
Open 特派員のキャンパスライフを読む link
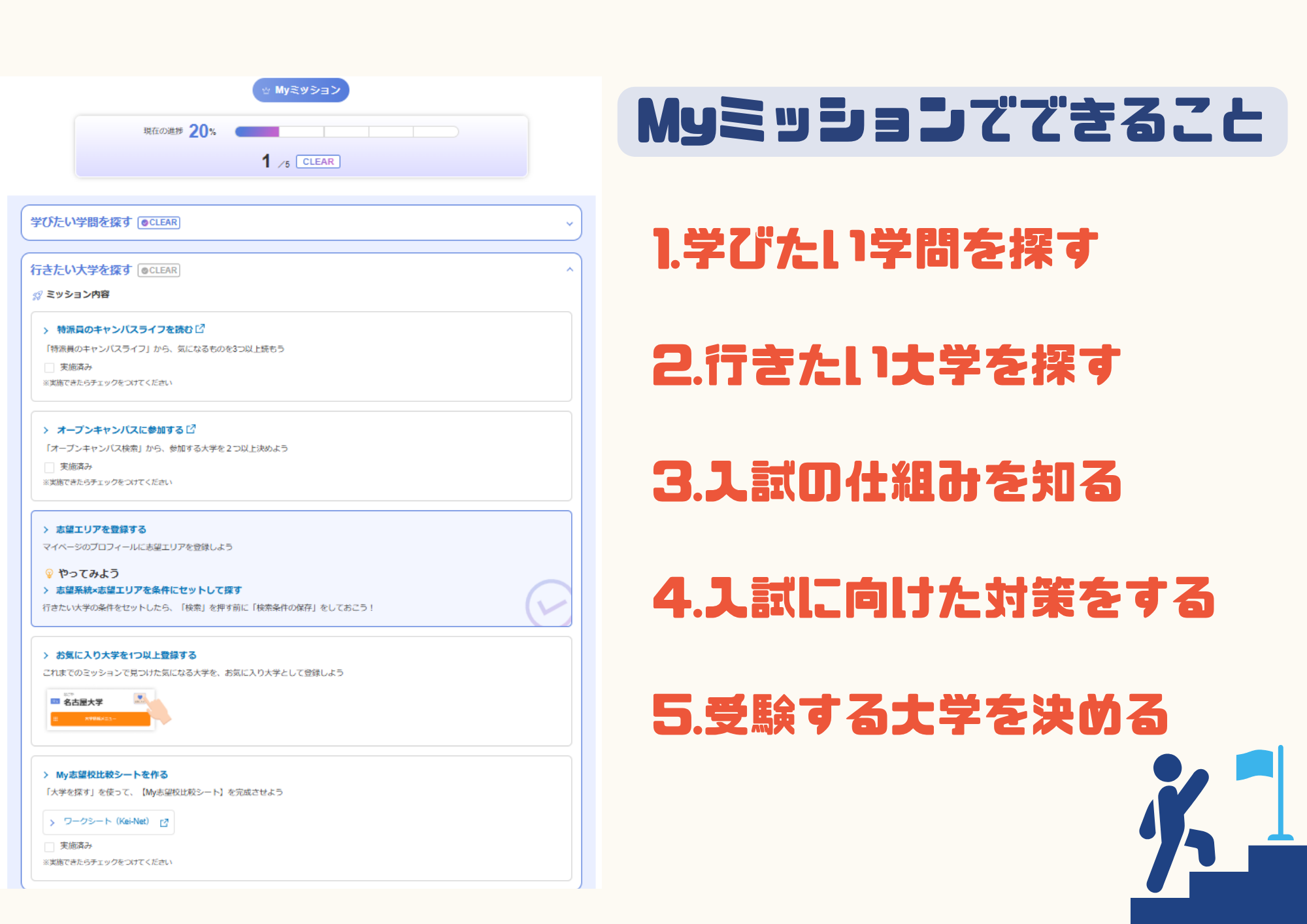(x=124, y=329)
